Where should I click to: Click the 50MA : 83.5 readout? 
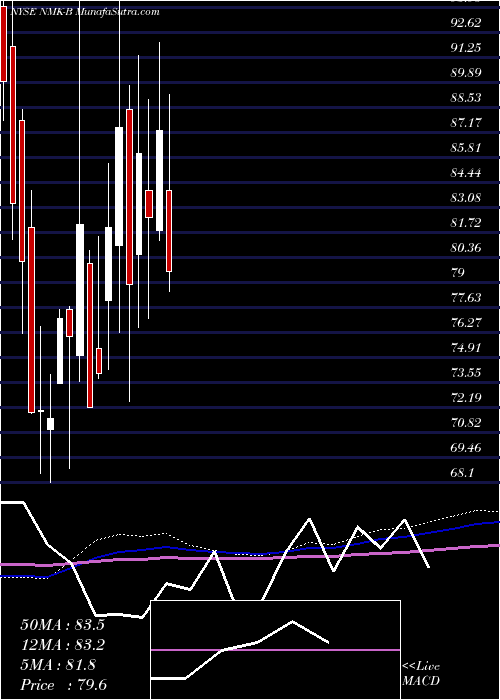pos(62,625)
